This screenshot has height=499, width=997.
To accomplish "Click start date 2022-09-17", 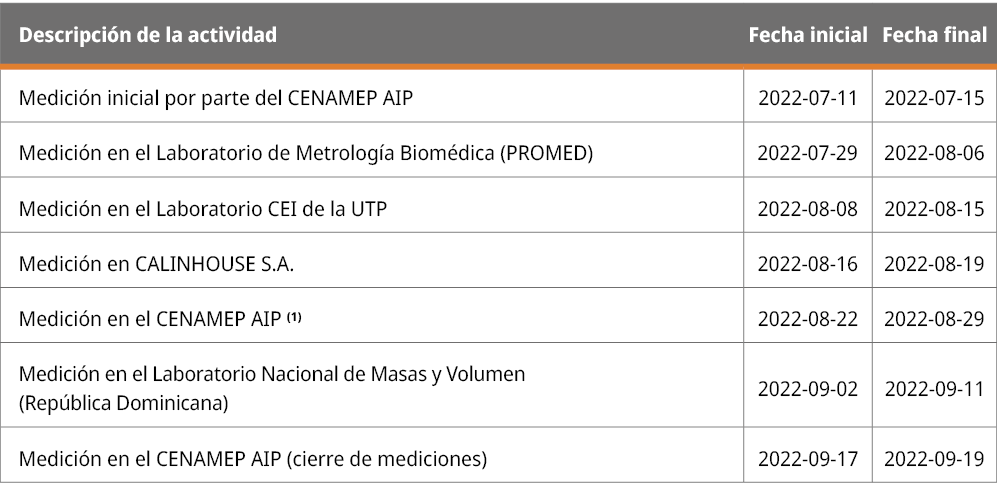I will pyautogui.click(x=808, y=459).
